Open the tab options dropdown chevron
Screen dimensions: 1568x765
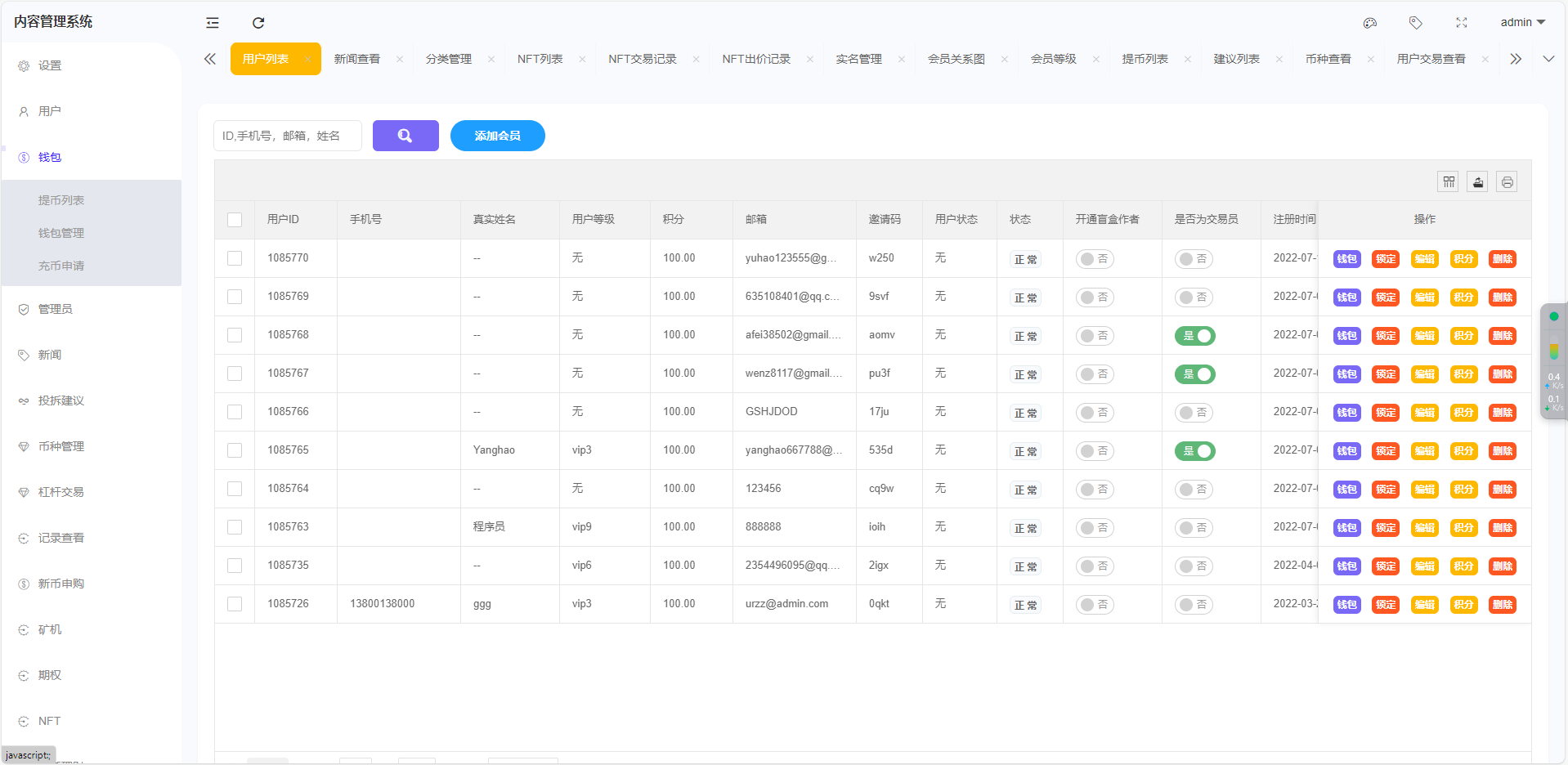[1548, 59]
